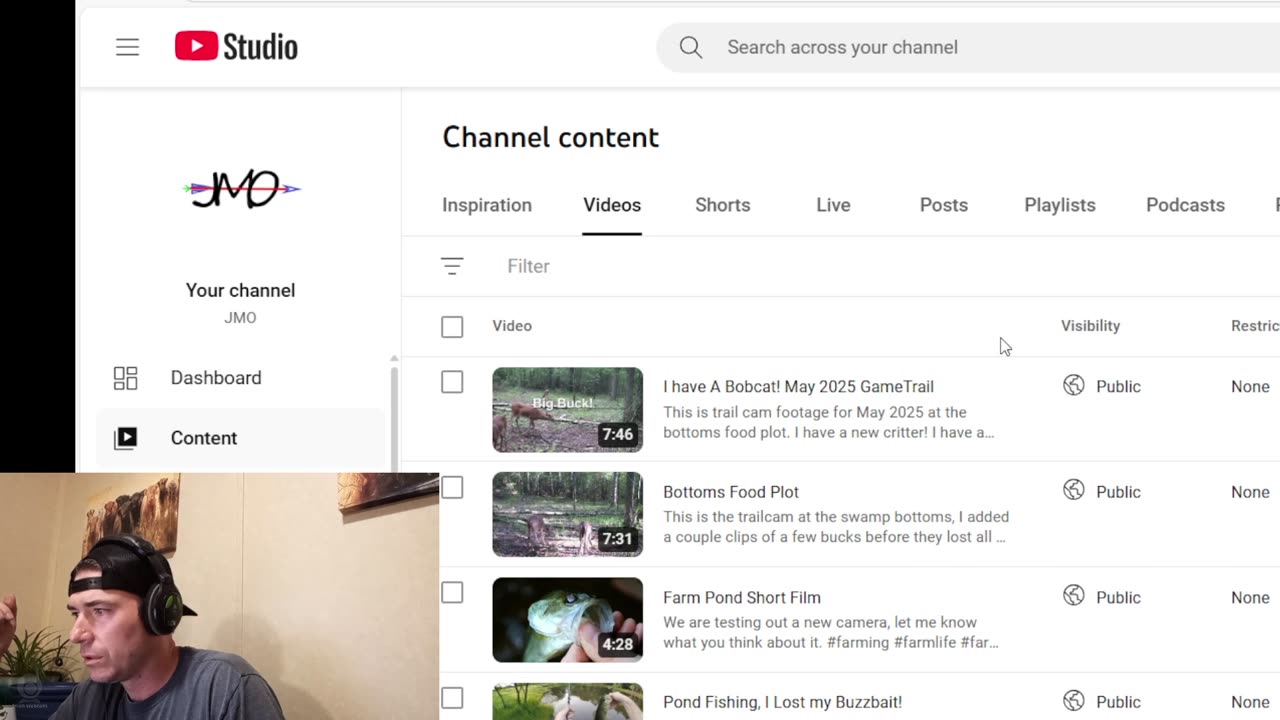Open 'Pond Fishing, I Lost my Buzzbait!' title
Viewport: 1280px width, 720px height.
point(782,702)
